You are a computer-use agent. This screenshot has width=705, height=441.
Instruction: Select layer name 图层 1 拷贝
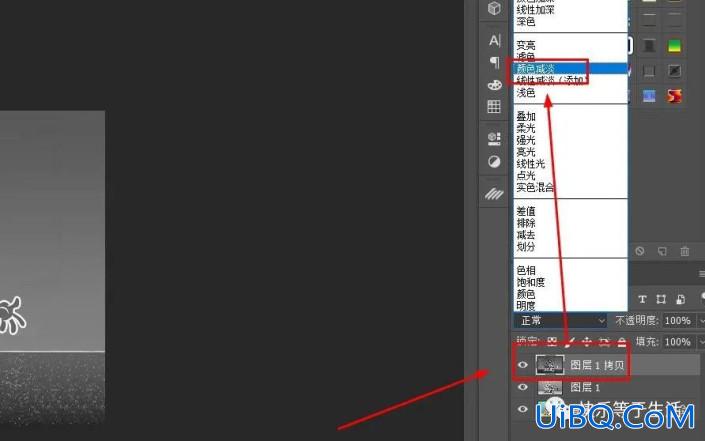tap(597, 365)
